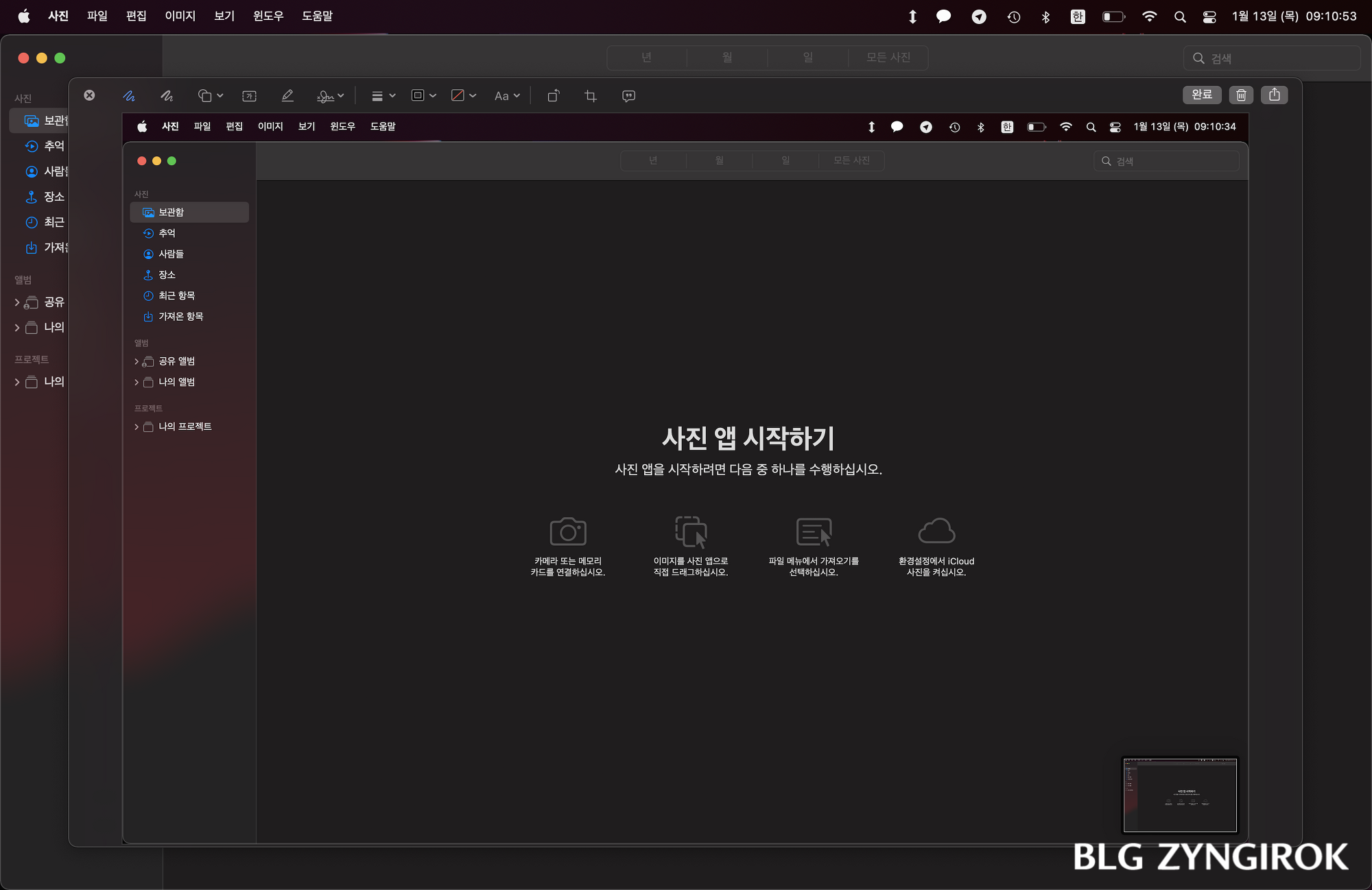Open the Shapes dropdown in the markup toolbar
1372x890 pixels.
[209, 95]
